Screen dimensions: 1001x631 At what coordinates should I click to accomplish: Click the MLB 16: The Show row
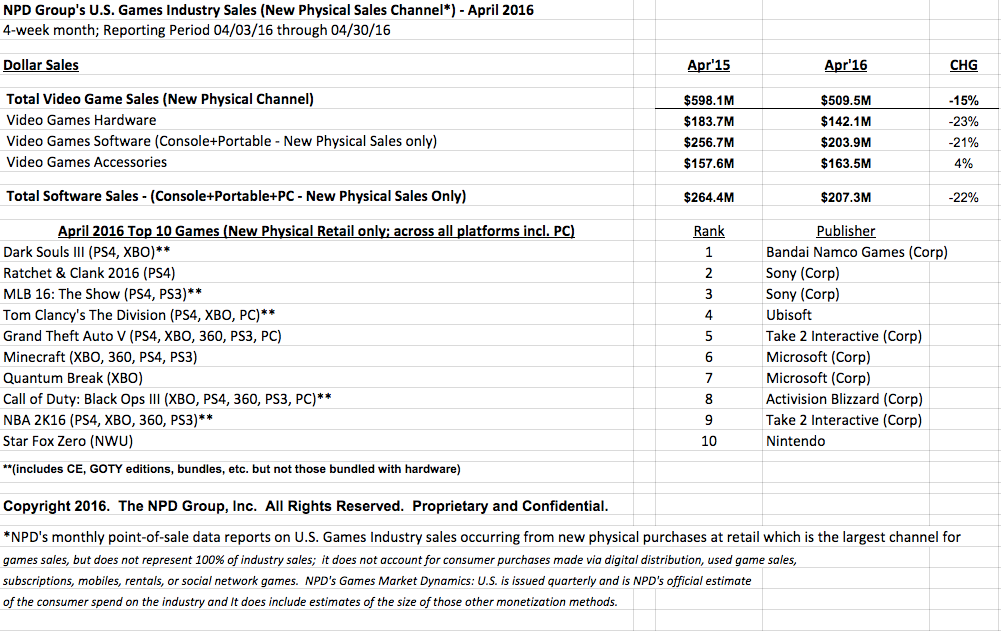pos(102,294)
